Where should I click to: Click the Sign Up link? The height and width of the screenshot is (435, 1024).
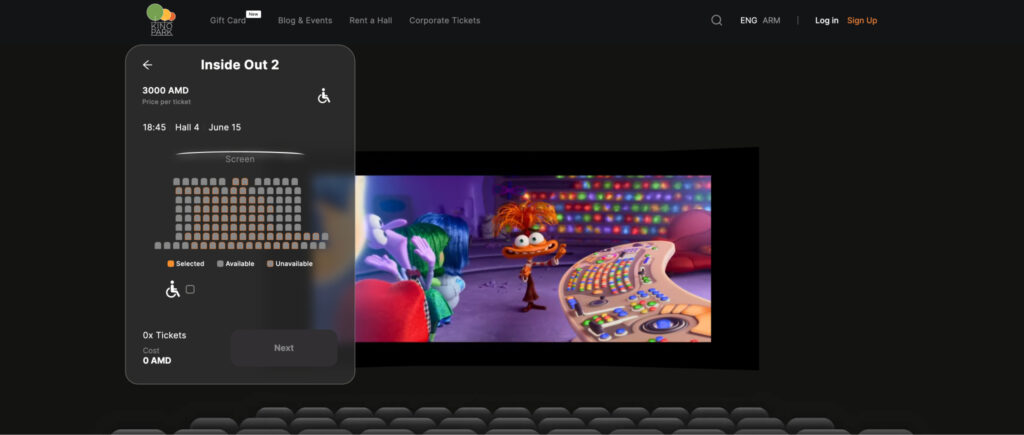click(x=862, y=20)
